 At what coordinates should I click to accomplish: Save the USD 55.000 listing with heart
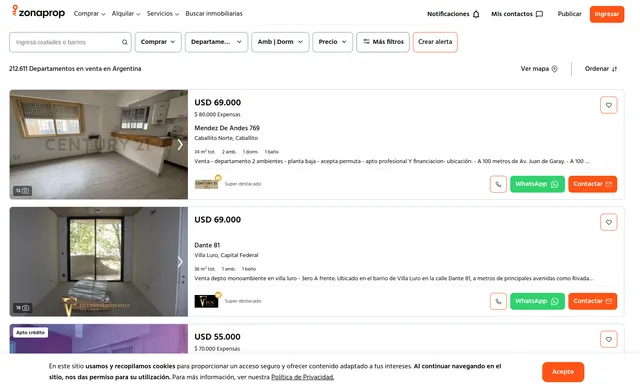608,340
